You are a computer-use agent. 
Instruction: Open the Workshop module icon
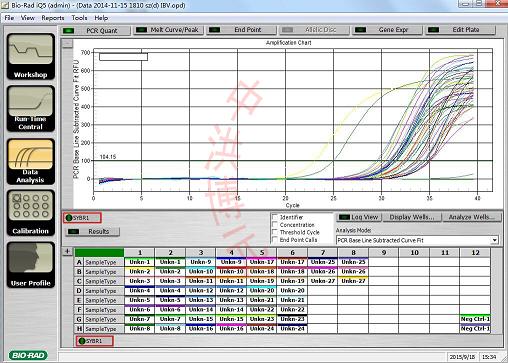coord(30,56)
